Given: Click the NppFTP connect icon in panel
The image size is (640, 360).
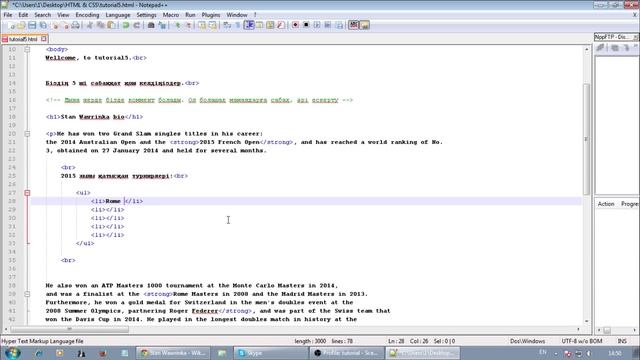Looking at the screenshot, I should tap(600, 48).
